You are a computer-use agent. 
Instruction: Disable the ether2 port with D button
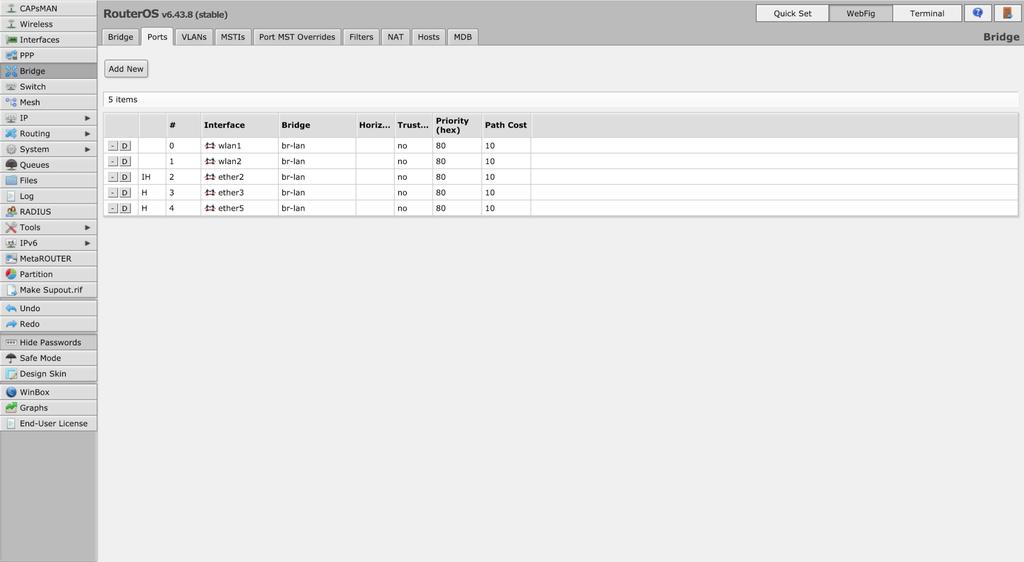click(125, 178)
